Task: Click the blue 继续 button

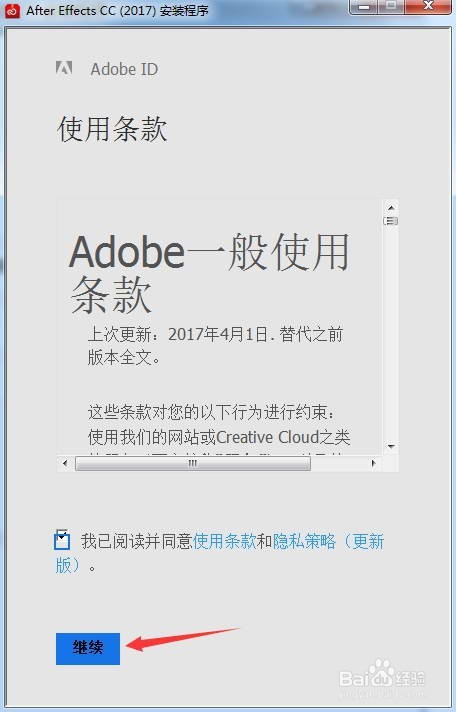Action: tap(88, 649)
